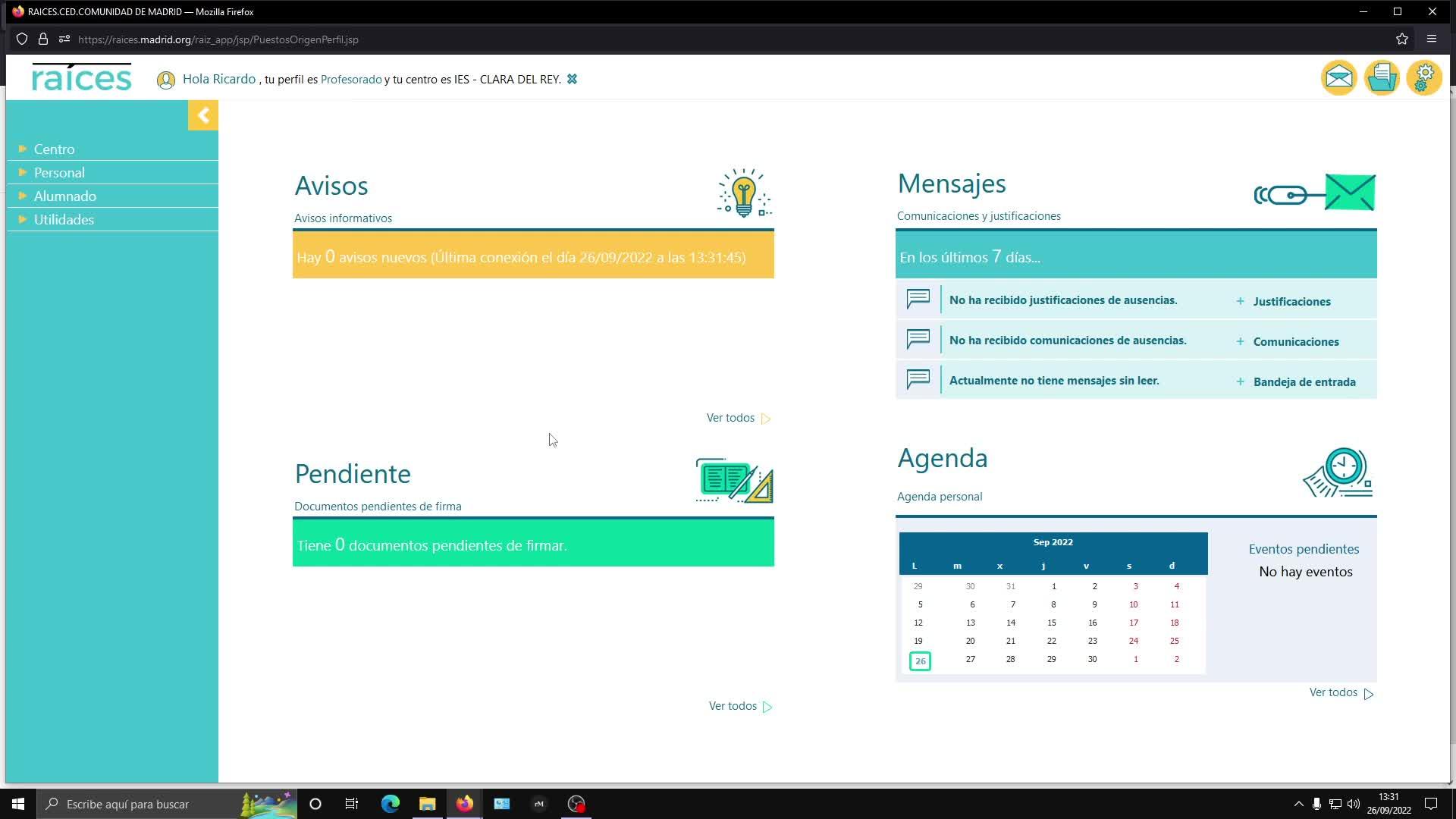Expand the Centro menu

55,149
